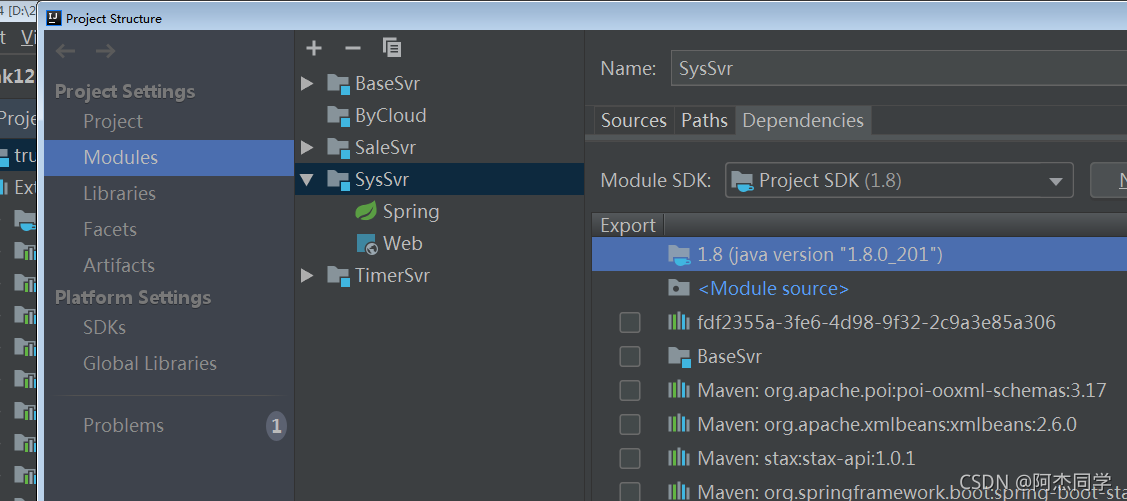1127x501 pixels.
Task: Click the module Name input field
Action: pyautogui.click(x=898, y=68)
